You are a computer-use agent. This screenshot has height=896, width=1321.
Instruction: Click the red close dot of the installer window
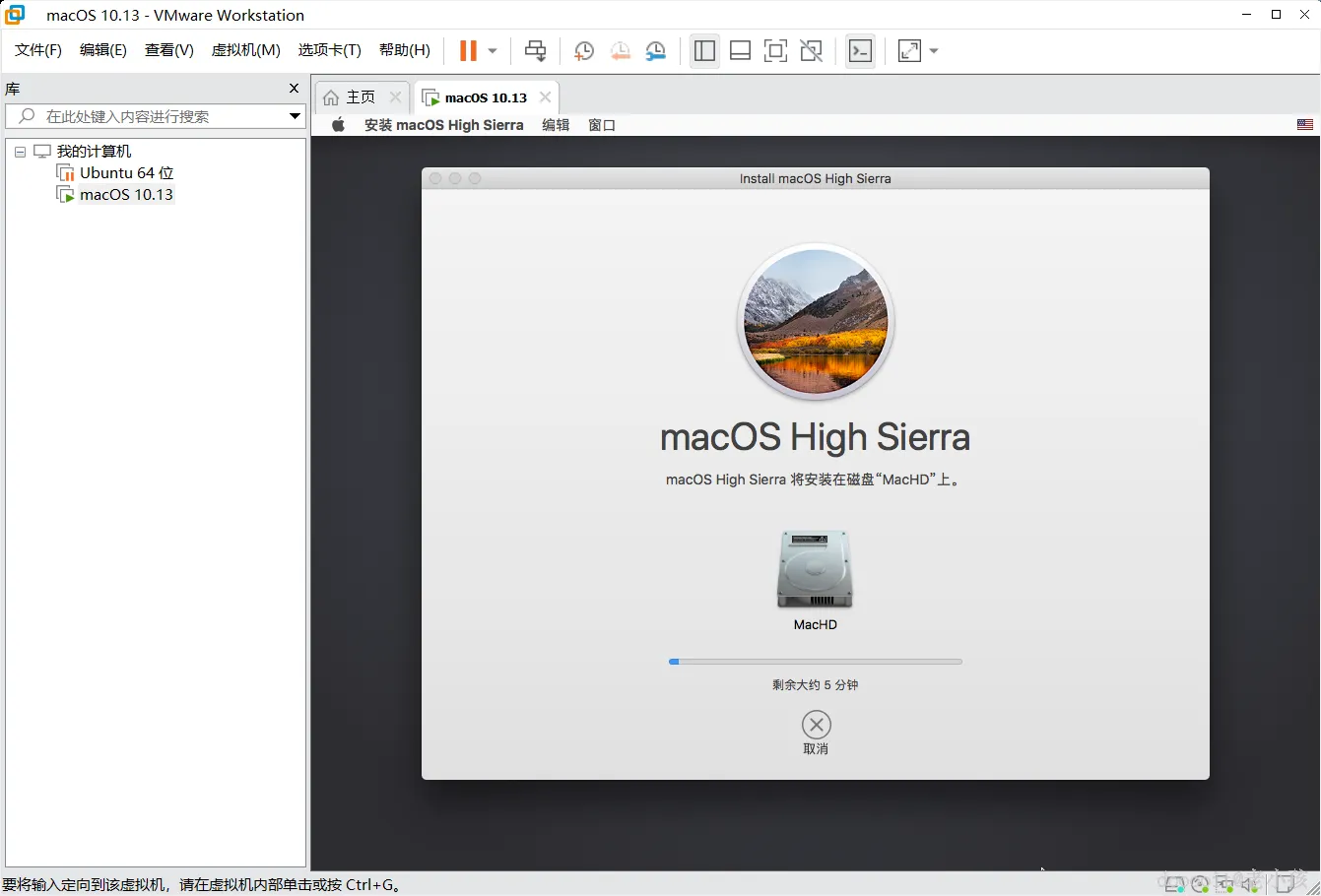pos(435,178)
